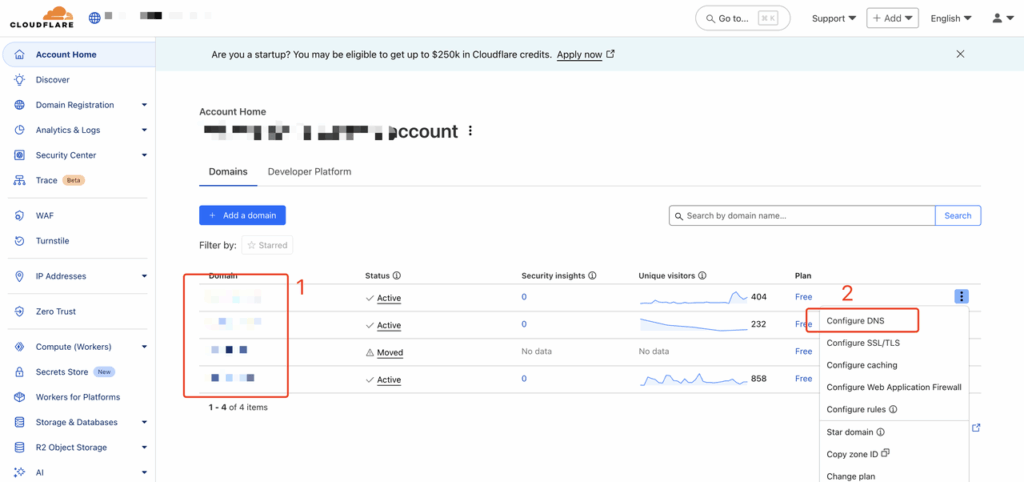Close the startup credits banner
Viewport: 1024px width, 482px height.
coord(960,54)
